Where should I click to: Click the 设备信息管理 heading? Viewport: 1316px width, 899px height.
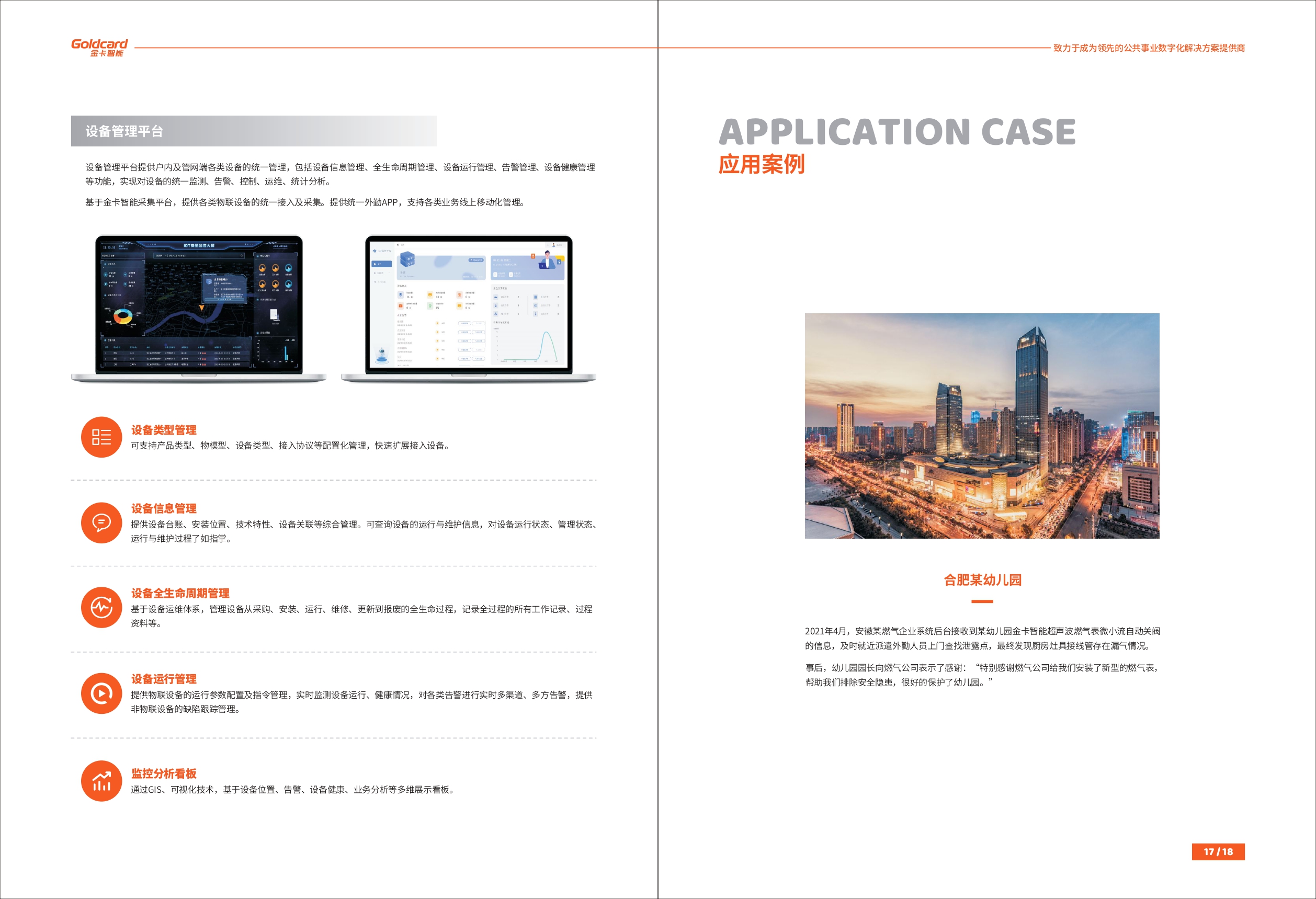click(164, 508)
